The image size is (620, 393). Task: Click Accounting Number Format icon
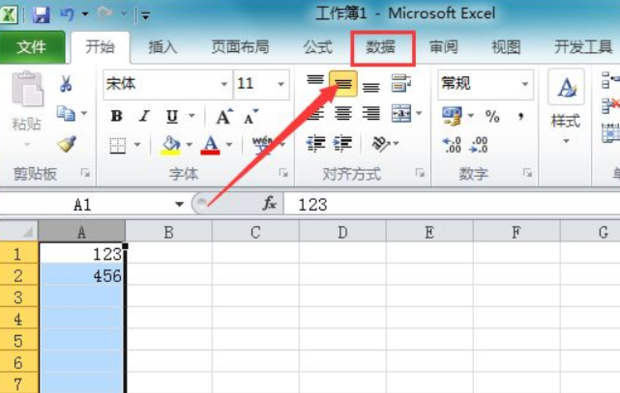(x=452, y=116)
